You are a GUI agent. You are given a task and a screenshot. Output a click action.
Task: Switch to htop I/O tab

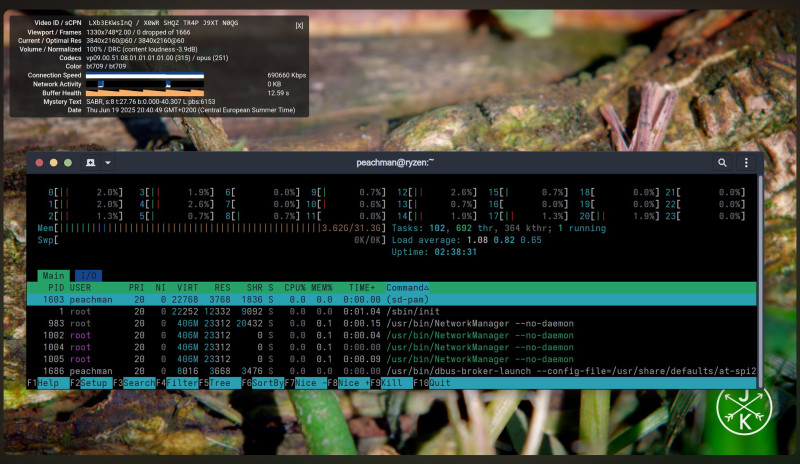pyautogui.click(x=89, y=276)
